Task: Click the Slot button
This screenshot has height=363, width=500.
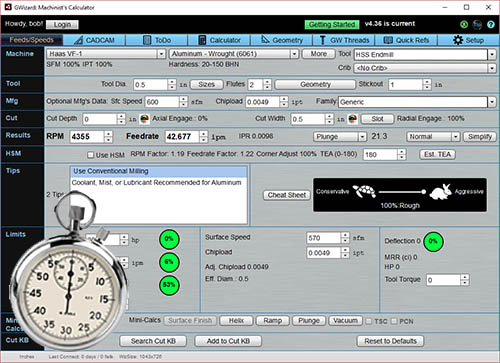Action: click(378, 119)
